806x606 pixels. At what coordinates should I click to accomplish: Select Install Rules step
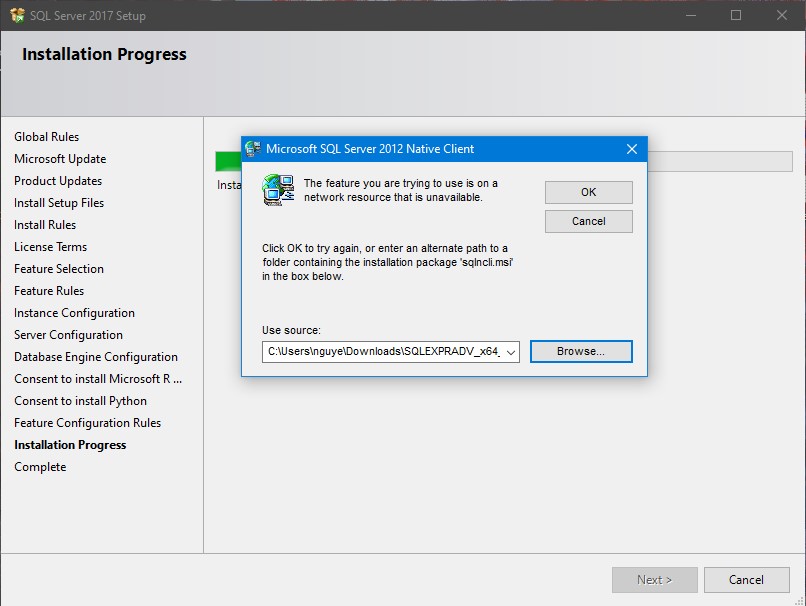(x=45, y=225)
